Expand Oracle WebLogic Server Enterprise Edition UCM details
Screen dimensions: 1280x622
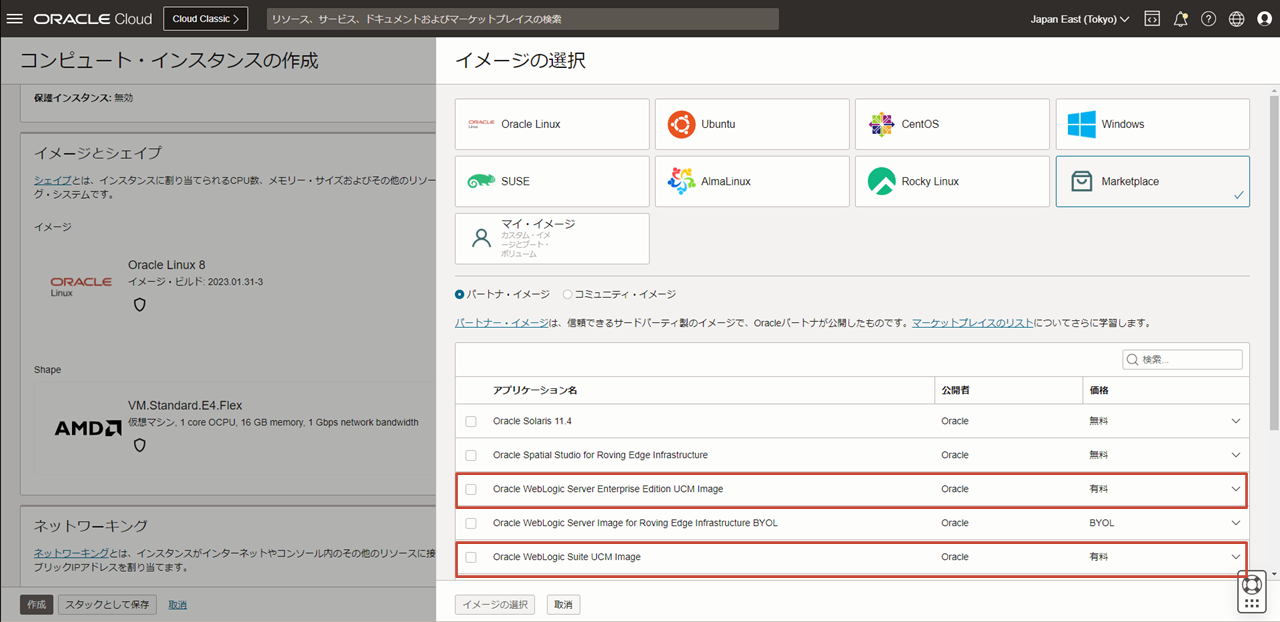[1236, 489]
